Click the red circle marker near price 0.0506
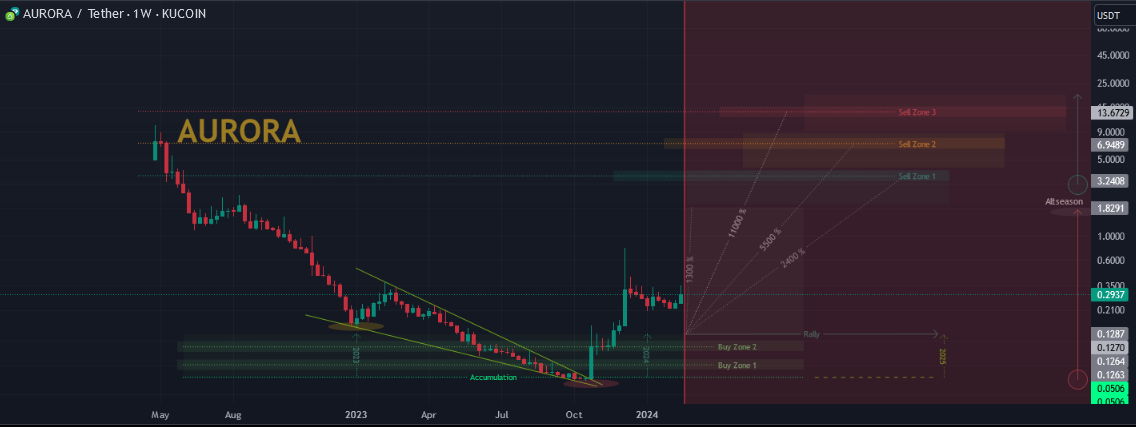The height and width of the screenshot is (427, 1136). coord(1077,378)
